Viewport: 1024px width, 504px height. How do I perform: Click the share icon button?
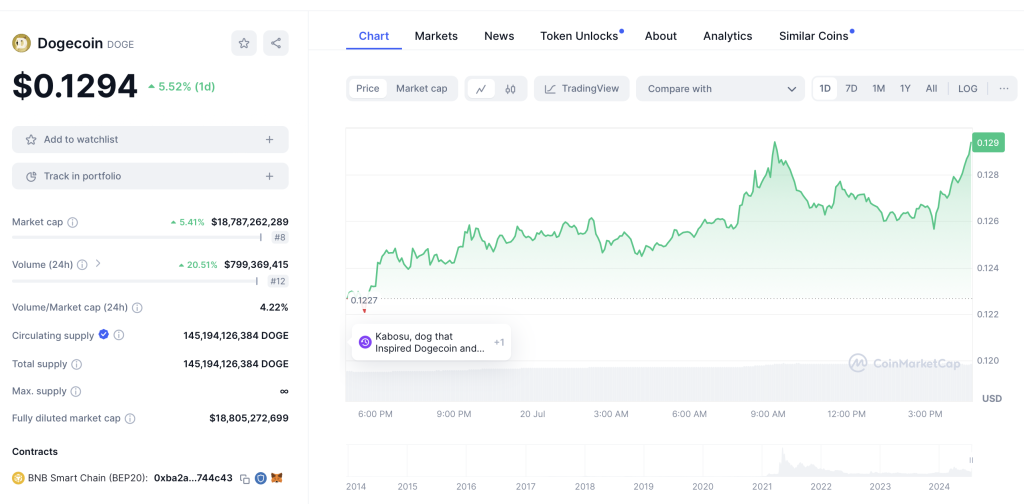coord(276,43)
